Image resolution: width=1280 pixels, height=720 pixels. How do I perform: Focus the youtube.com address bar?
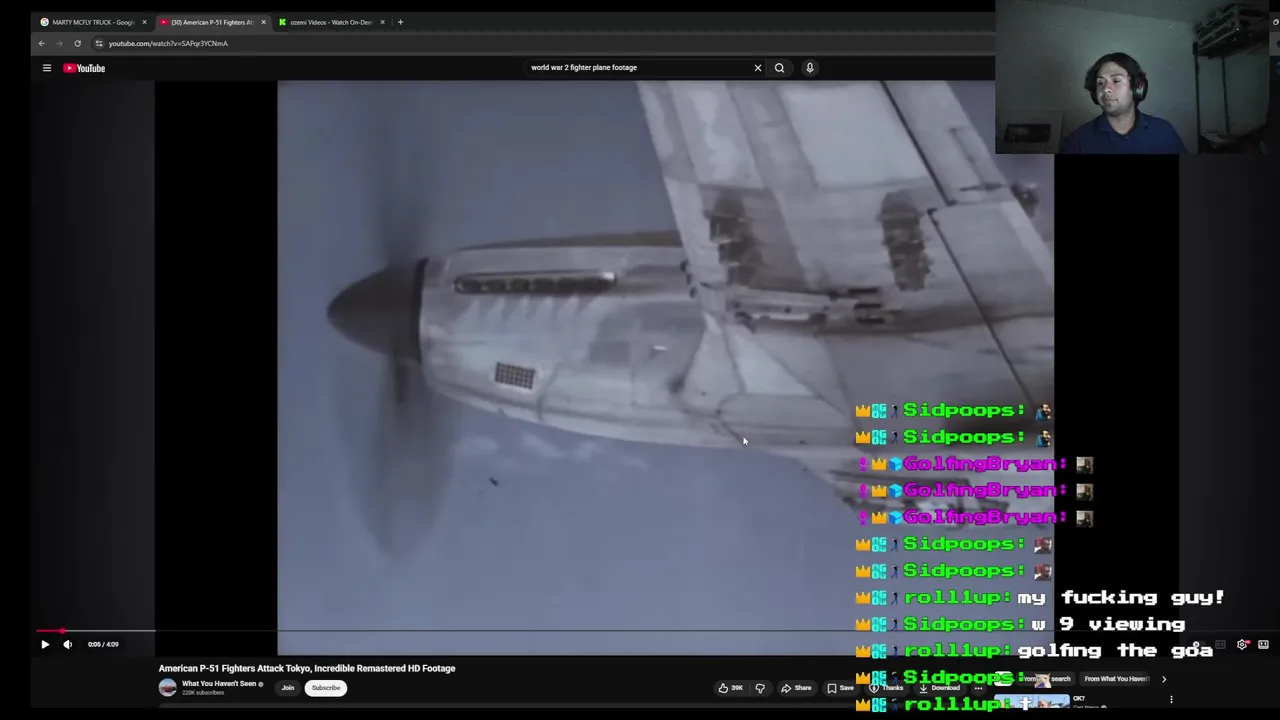tap(540, 43)
